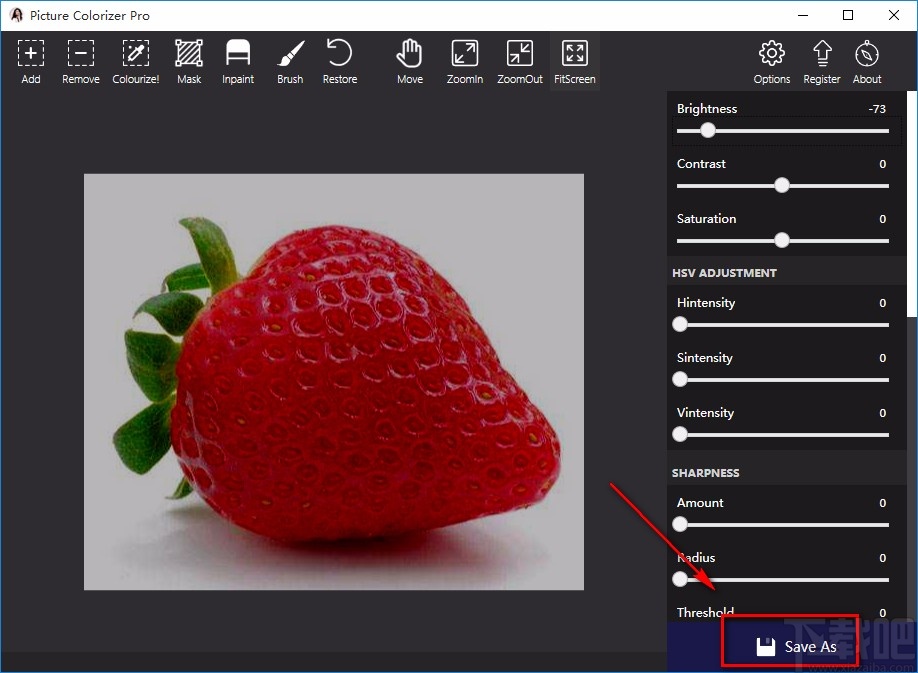
Task: Show the About information
Action: 867,61
